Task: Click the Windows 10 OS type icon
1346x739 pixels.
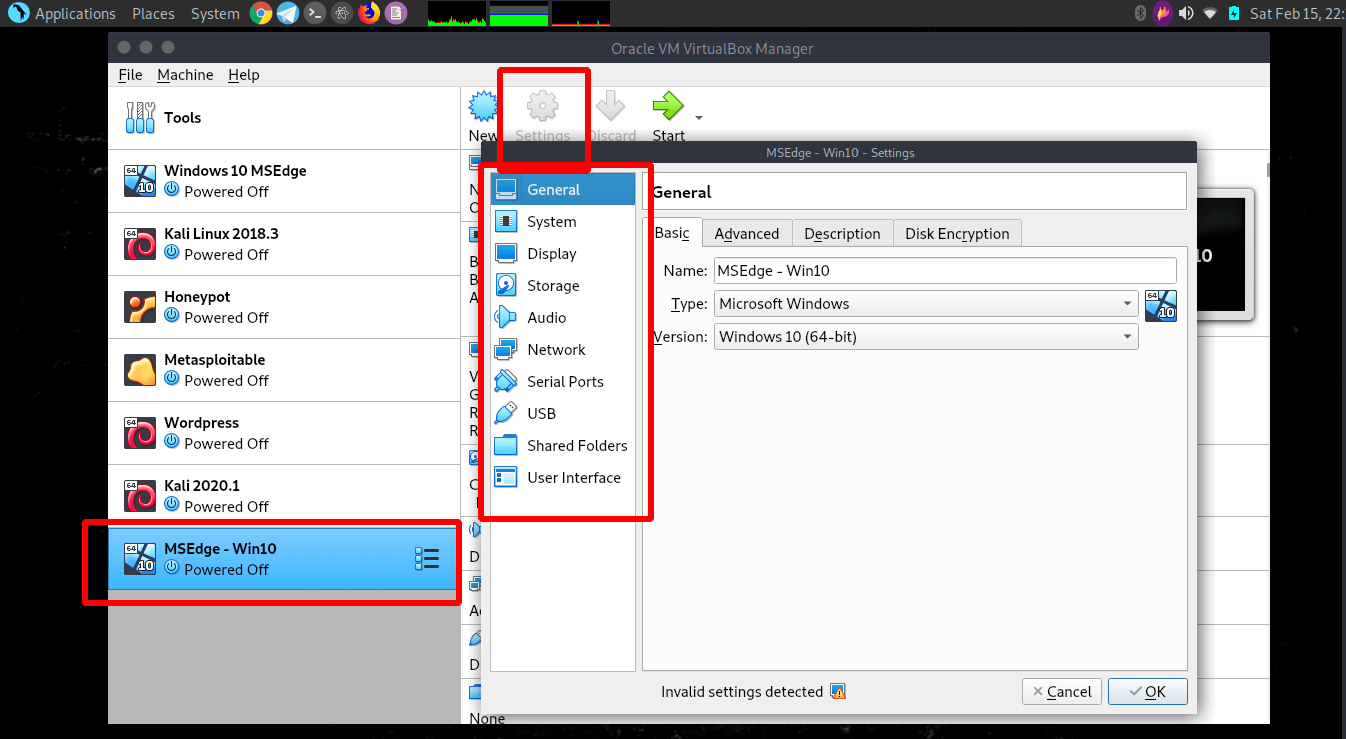Action: (1161, 305)
